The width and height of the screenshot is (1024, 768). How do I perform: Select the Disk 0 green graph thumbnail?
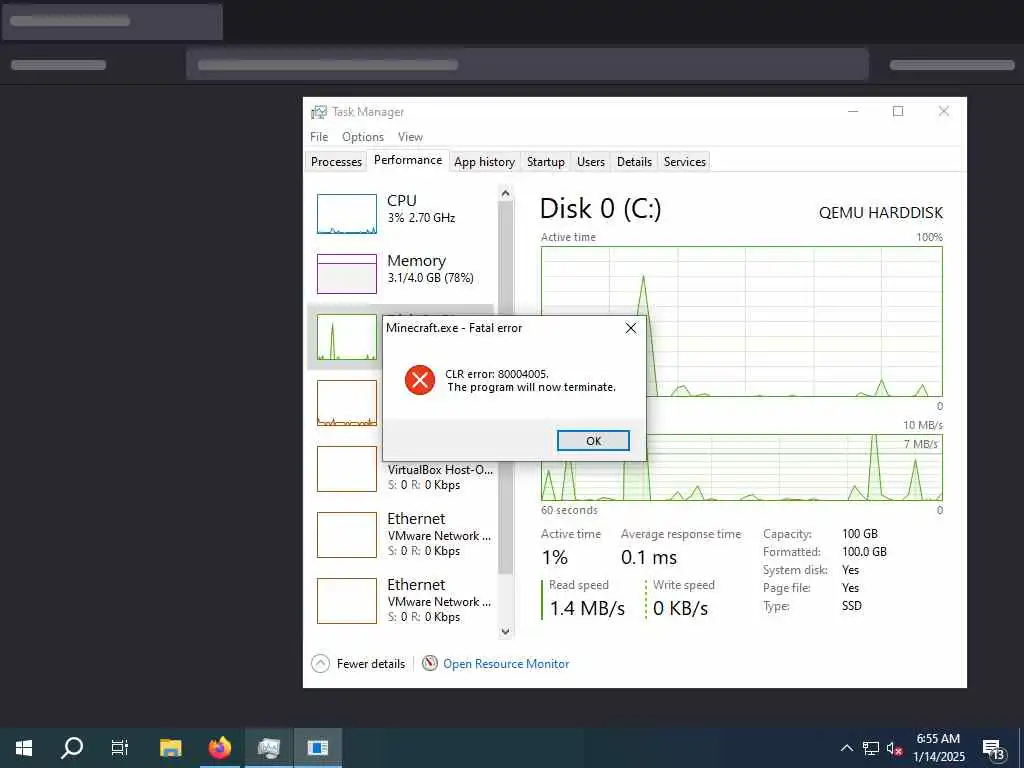(x=347, y=337)
